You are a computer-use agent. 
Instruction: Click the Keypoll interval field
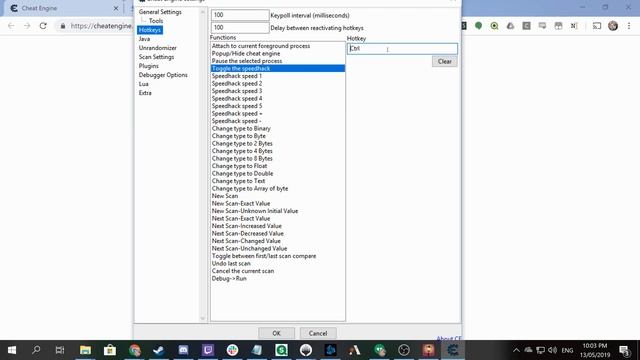pos(240,15)
